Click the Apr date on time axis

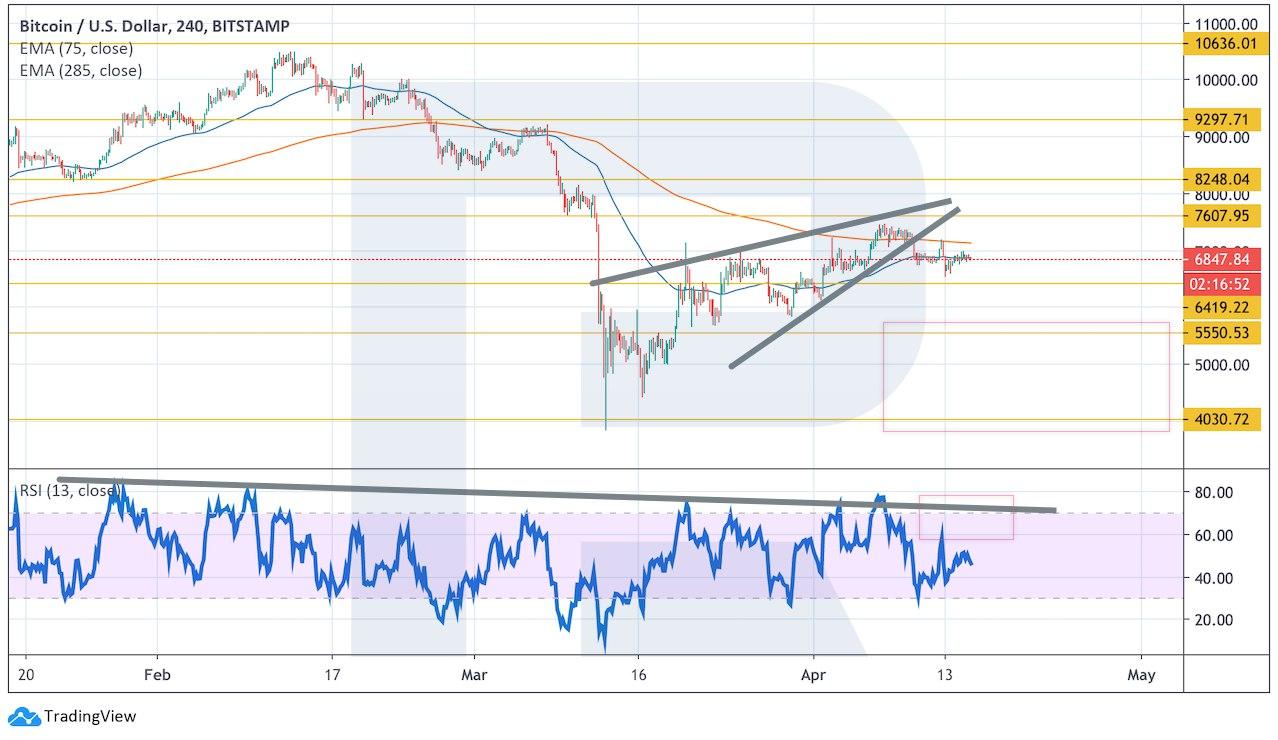coord(815,675)
